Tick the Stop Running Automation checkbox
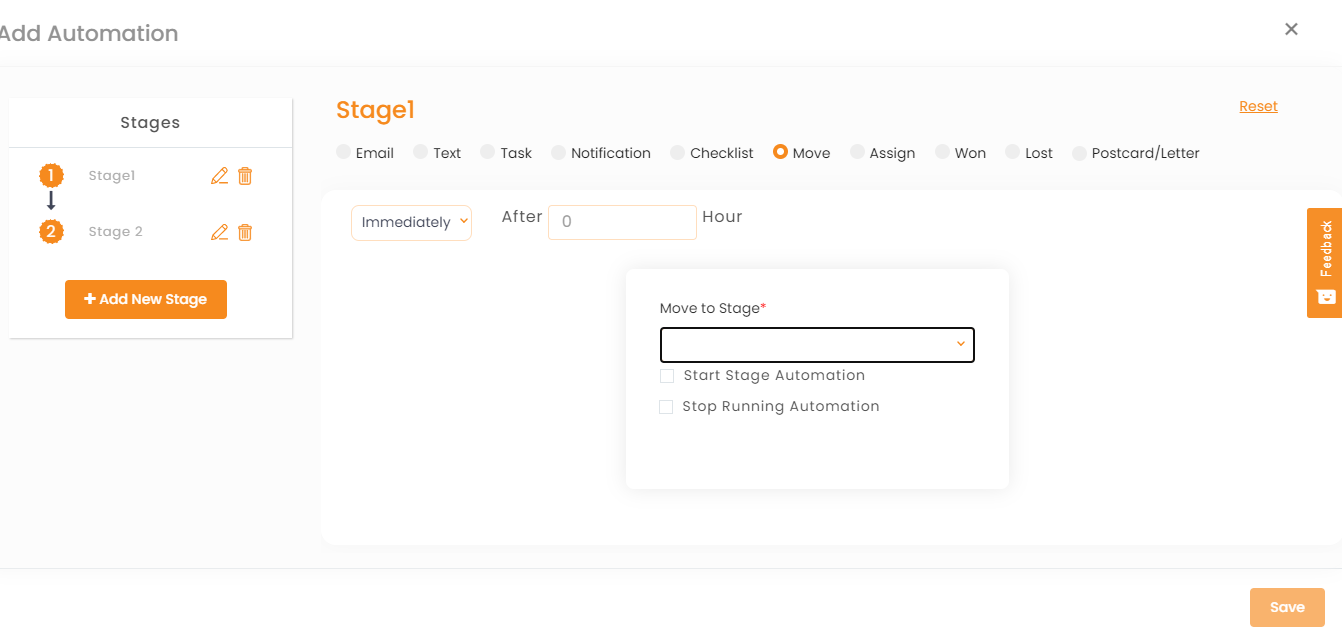Screen dimensions: 1342x632 click(666, 407)
